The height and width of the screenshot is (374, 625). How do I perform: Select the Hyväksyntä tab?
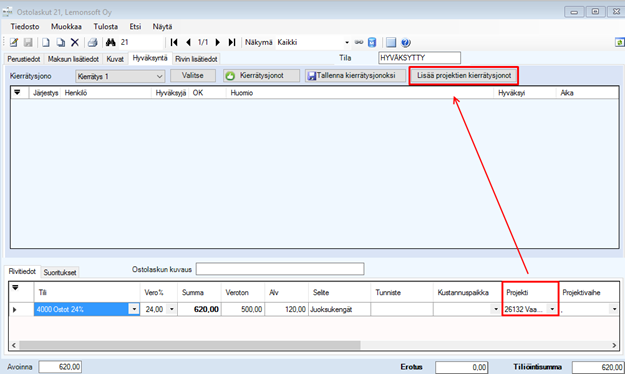click(x=150, y=58)
